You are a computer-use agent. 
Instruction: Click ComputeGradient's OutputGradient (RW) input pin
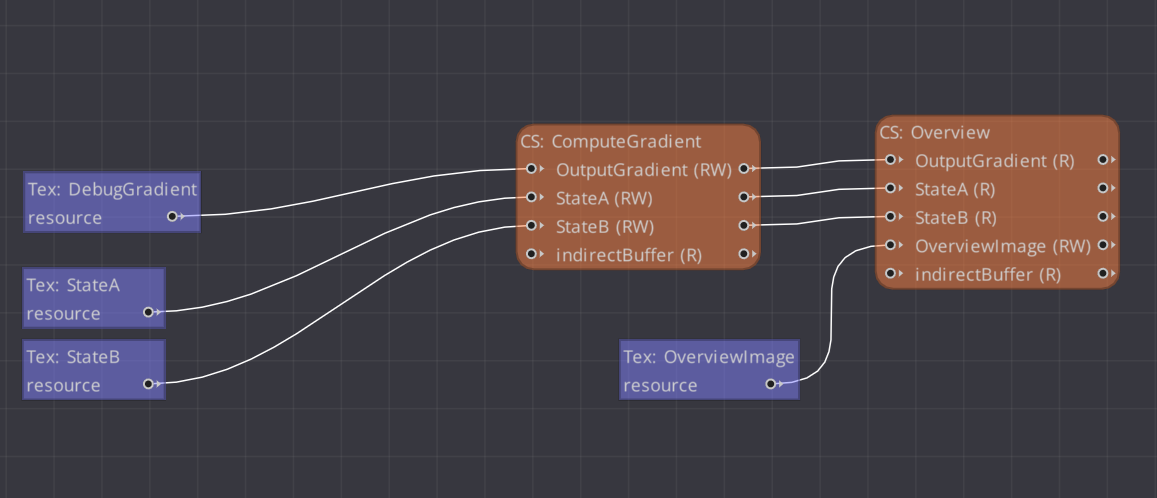tap(532, 169)
